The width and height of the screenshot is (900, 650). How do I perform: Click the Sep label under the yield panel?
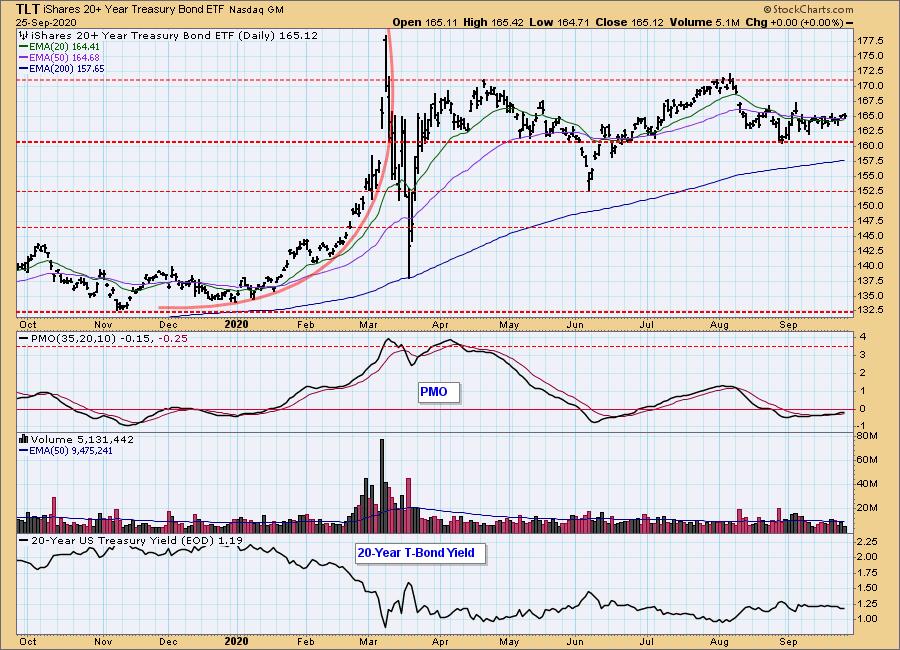(789, 642)
